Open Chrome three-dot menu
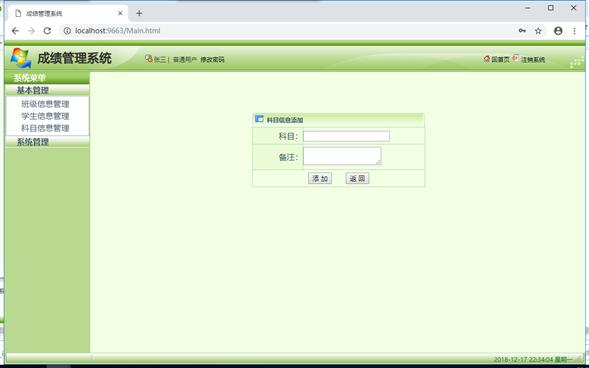Image resolution: width=589 pixels, height=368 pixels. (574, 31)
